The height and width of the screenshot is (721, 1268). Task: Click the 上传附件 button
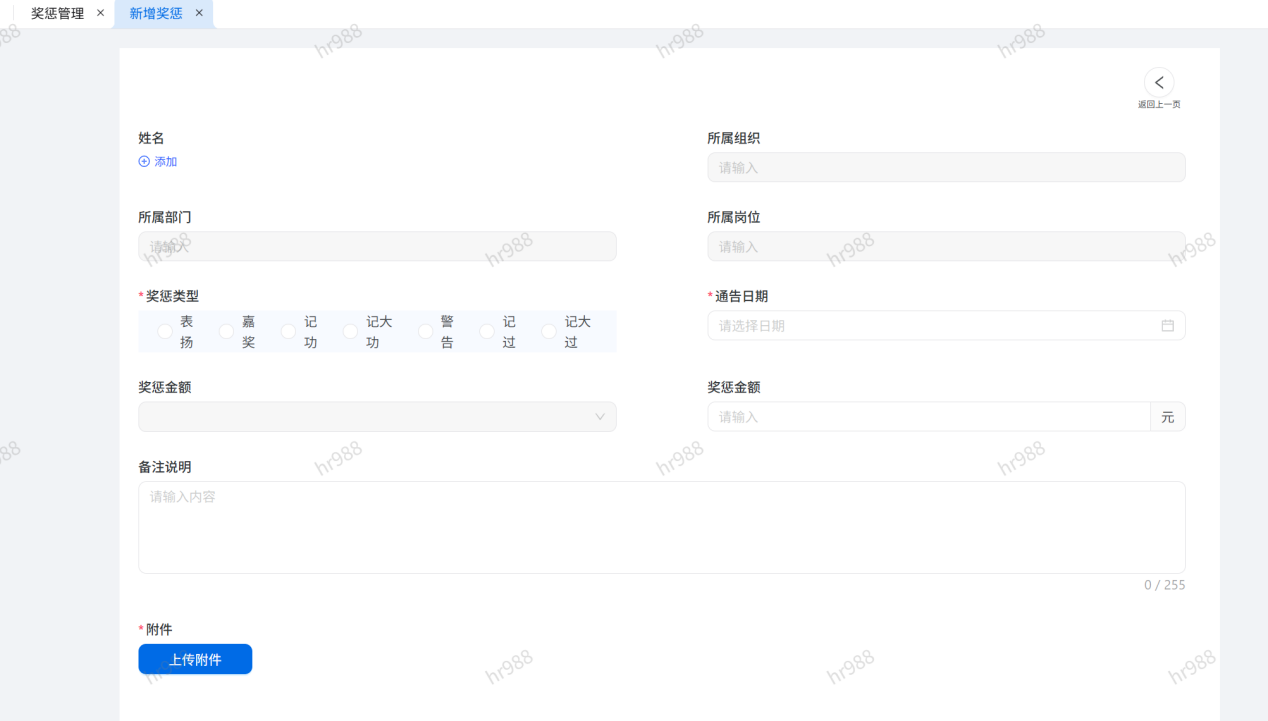tap(195, 659)
